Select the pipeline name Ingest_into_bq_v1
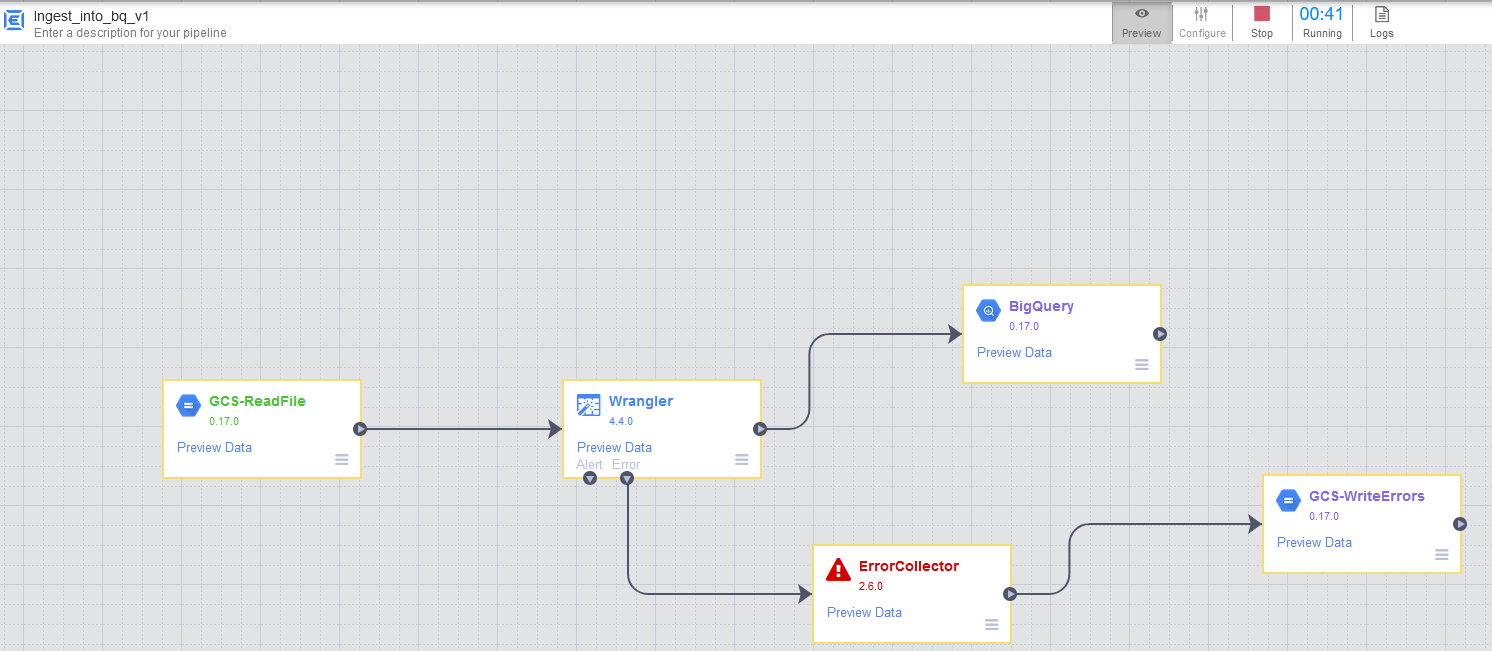 pos(91,16)
